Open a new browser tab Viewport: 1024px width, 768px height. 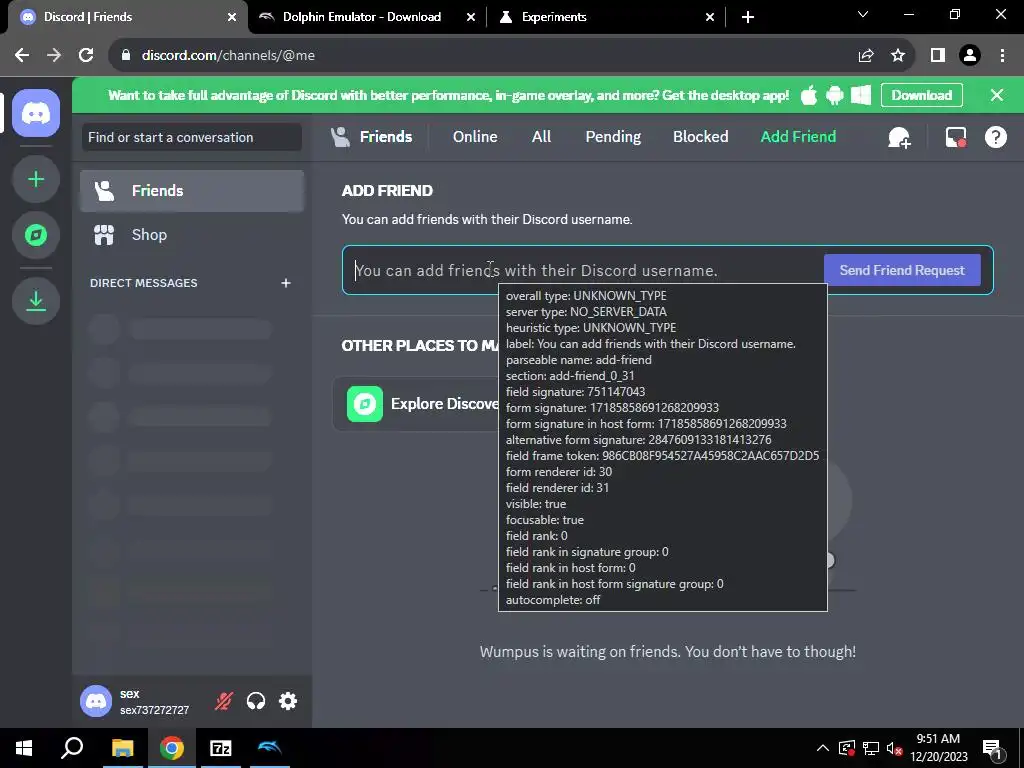(748, 17)
